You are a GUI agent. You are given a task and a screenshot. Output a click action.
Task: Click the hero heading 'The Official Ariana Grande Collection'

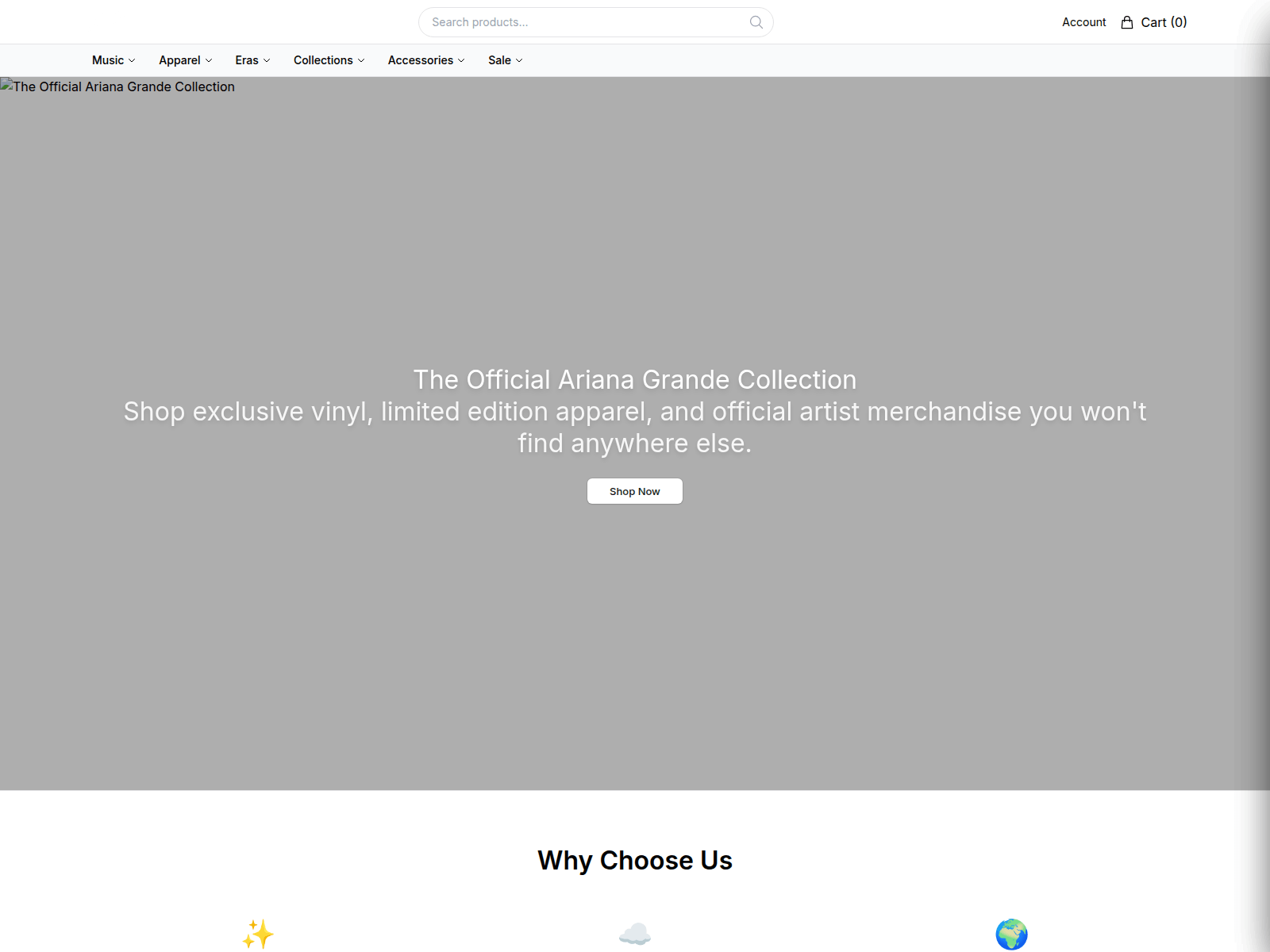point(635,379)
